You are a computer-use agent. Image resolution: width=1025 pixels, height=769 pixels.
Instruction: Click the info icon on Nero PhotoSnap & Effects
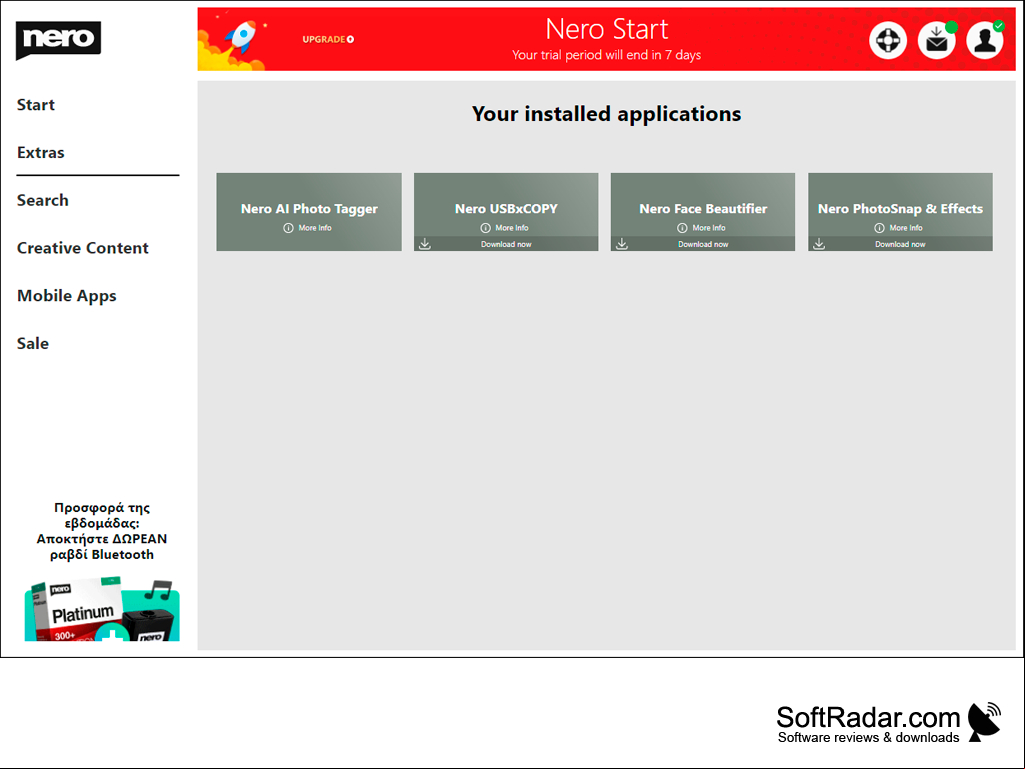tap(879, 228)
